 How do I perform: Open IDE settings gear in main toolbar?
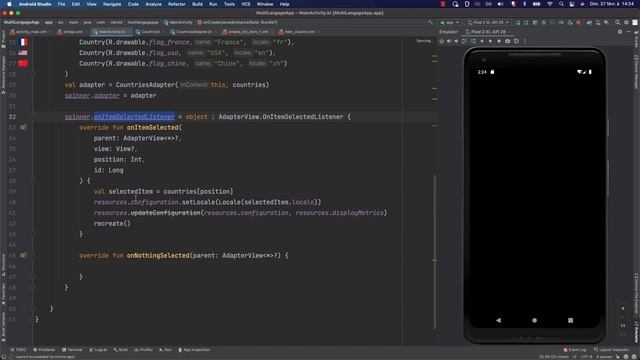click(626, 22)
